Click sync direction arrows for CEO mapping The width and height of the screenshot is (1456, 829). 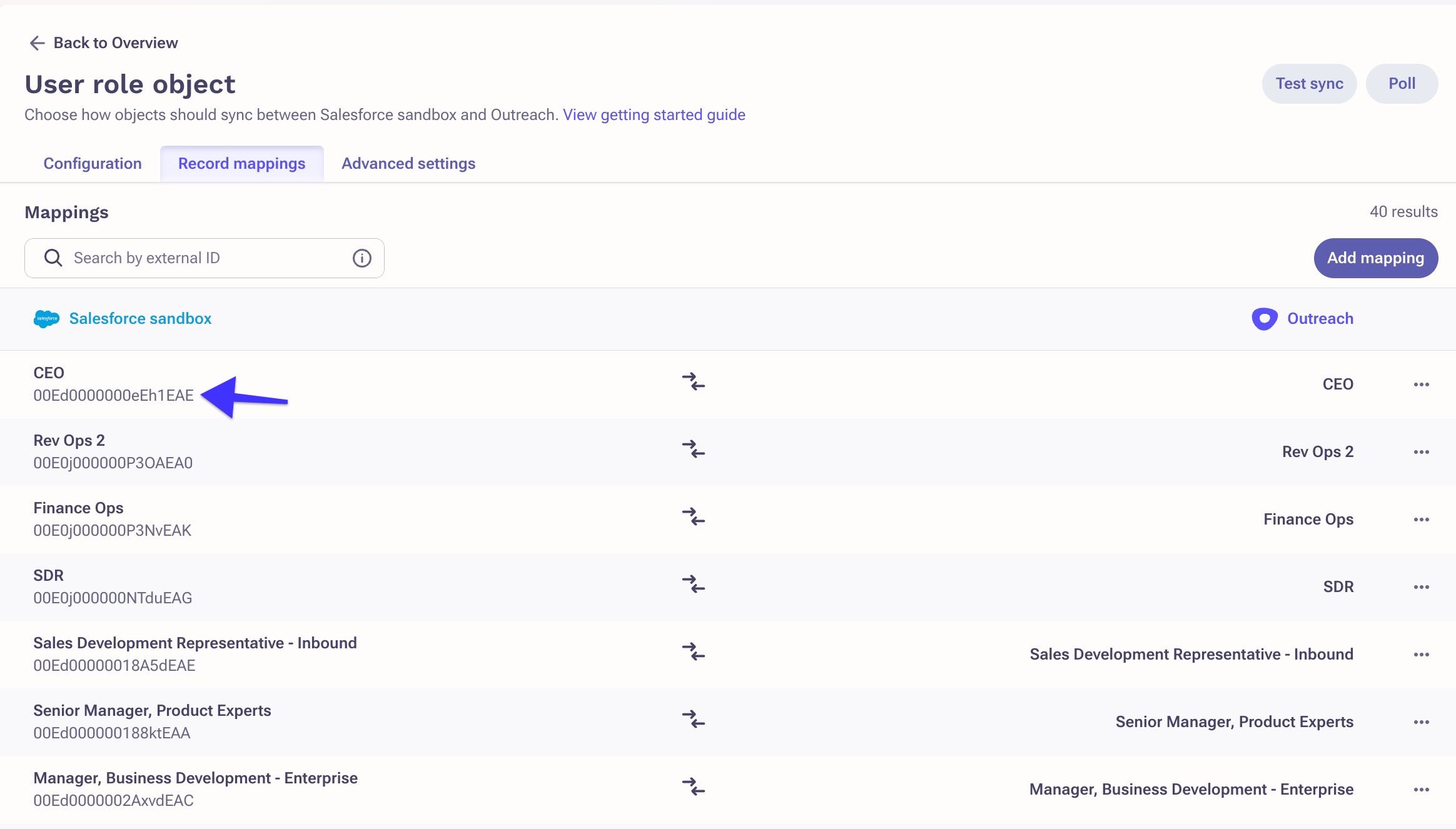(693, 381)
